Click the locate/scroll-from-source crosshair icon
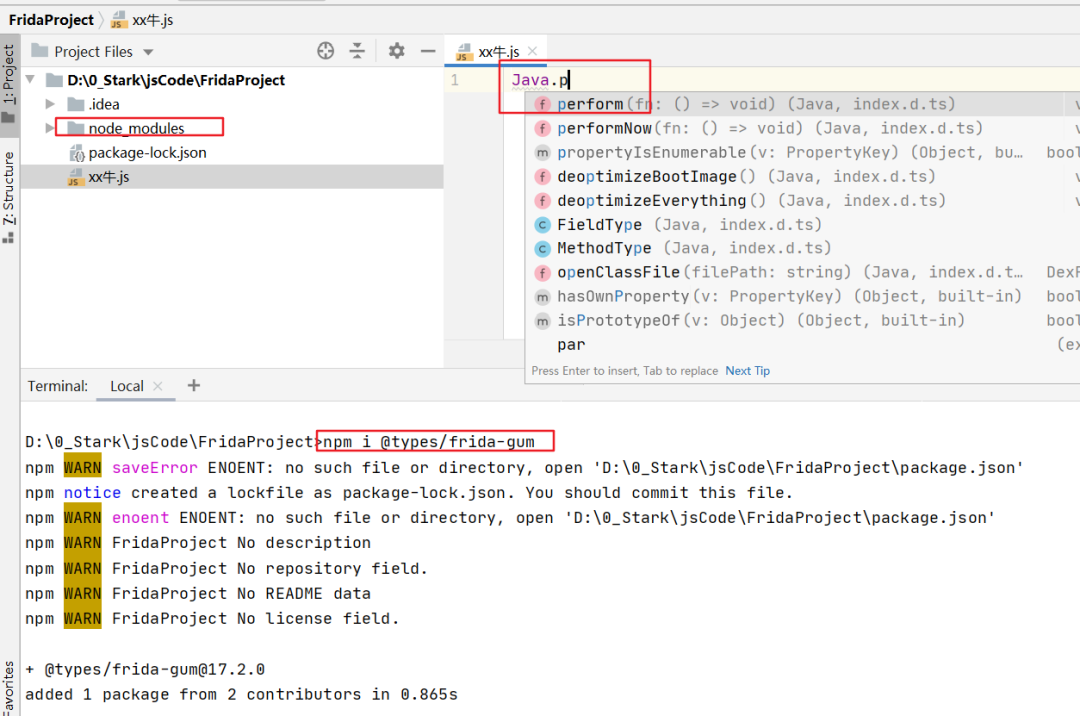 click(x=325, y=50)
